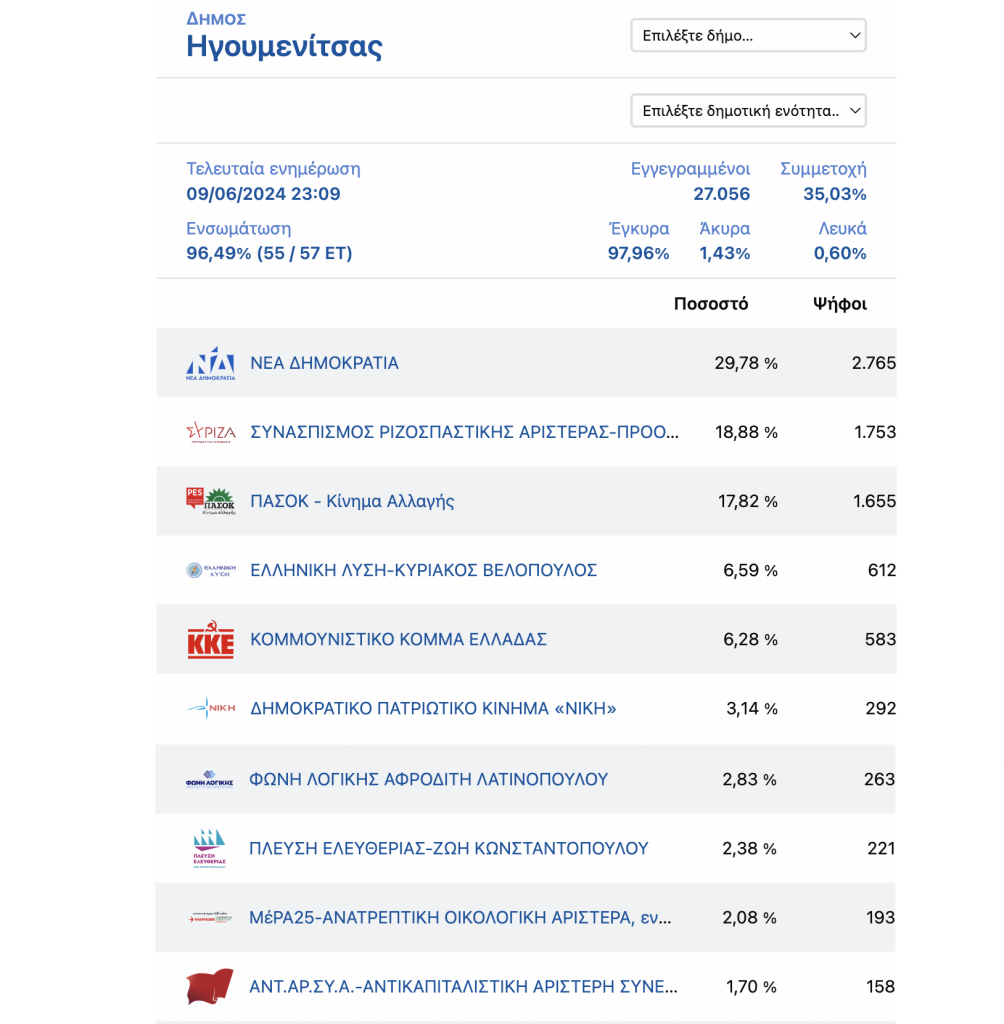The width and height of the screenshot is (1004, 1024).
Task: Click the 'Λευκά' label
Action: click(842, 229)
